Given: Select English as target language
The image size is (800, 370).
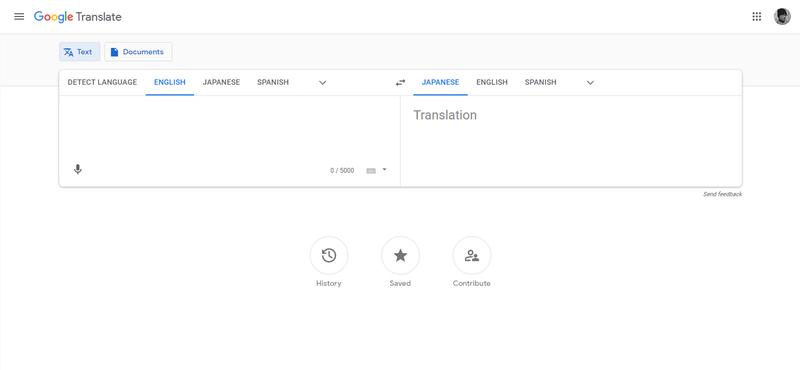Looking at the screenshot, I should point(492,82).
